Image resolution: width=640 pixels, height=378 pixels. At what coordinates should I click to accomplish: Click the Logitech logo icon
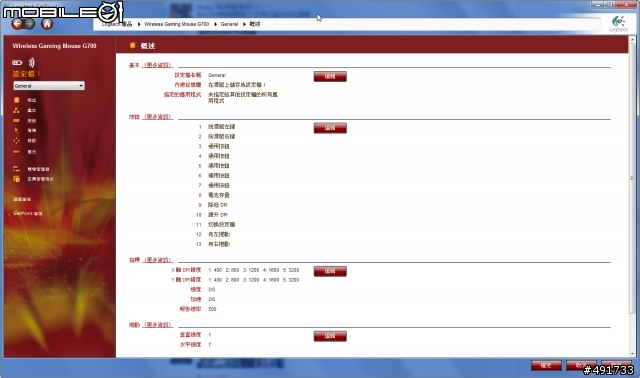coord(618,24)
